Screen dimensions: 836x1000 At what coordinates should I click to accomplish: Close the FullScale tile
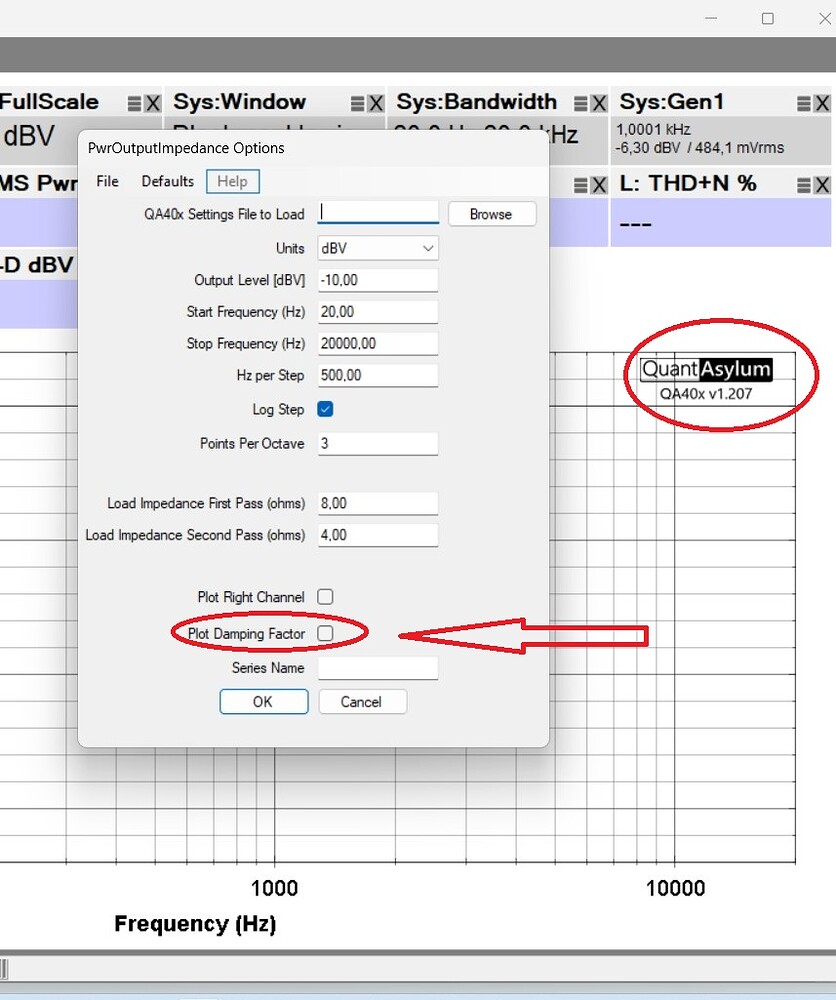153,103
